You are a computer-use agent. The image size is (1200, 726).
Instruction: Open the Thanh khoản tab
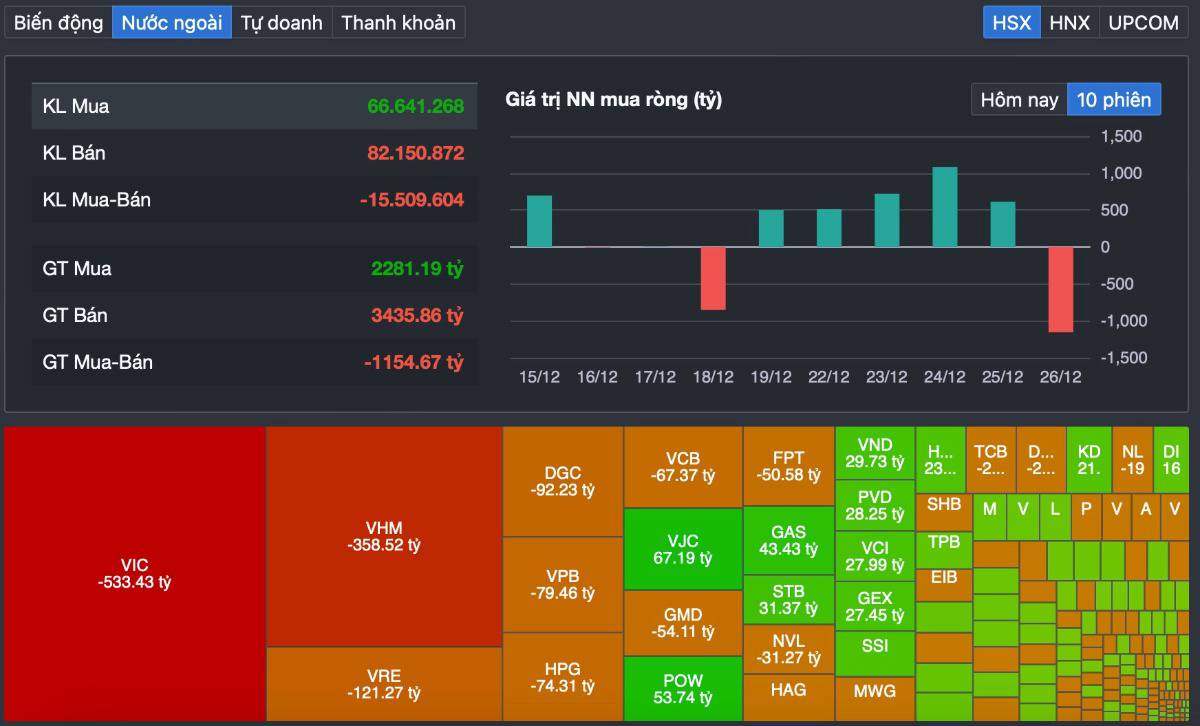398,22
